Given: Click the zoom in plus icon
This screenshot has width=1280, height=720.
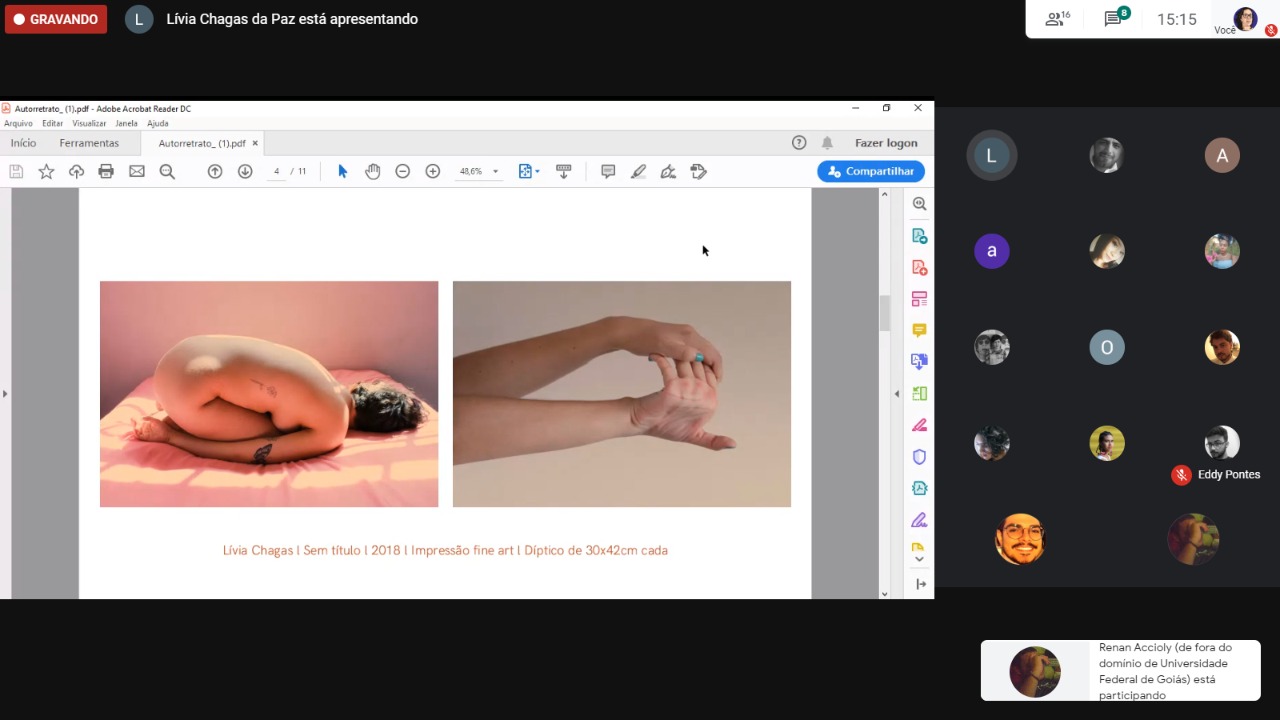Looking at the screenshot, I should pyautogui.click(x=432, y=171).
